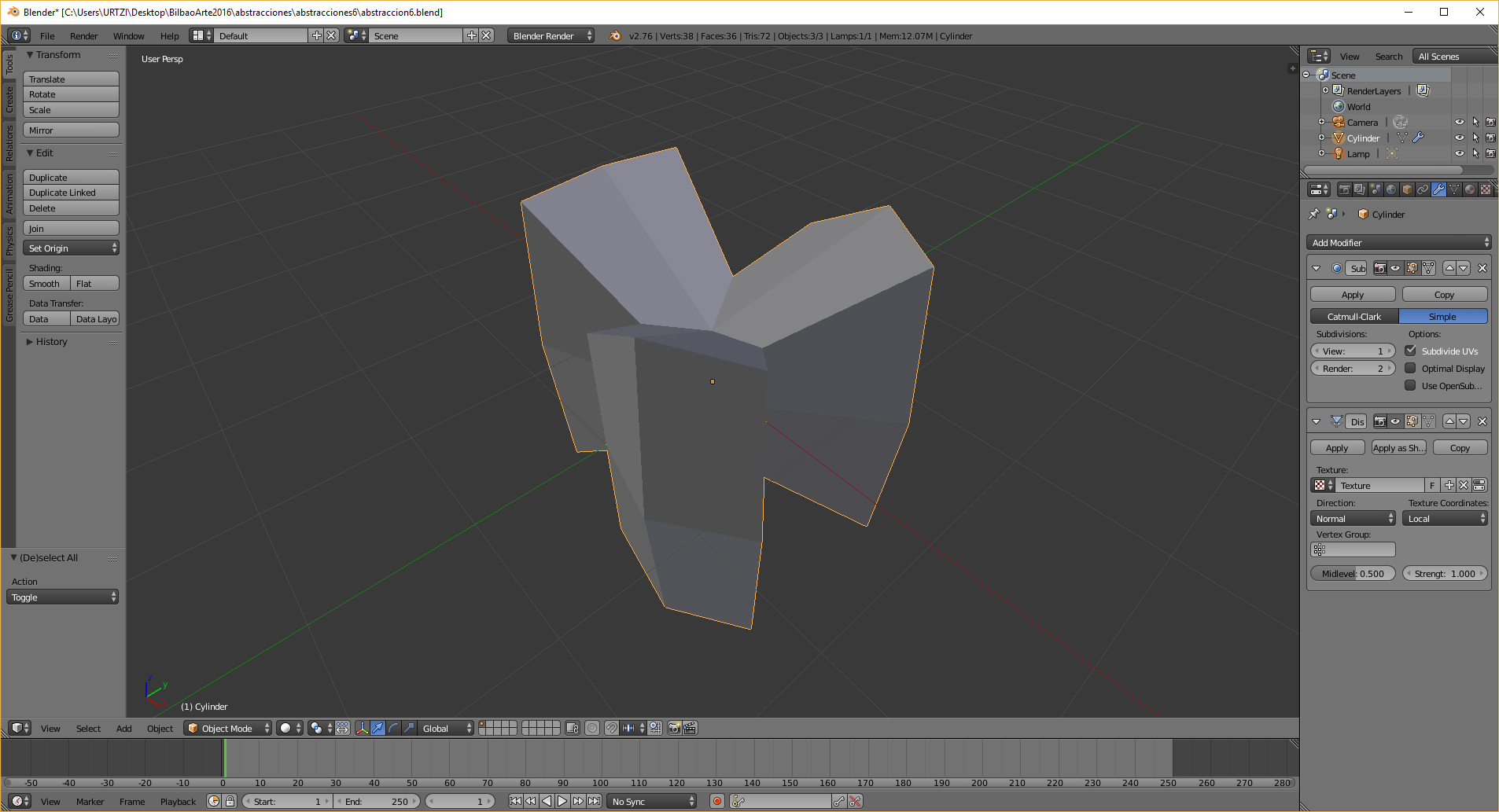
Task: Expand the History panel
Action: [51, 342]
